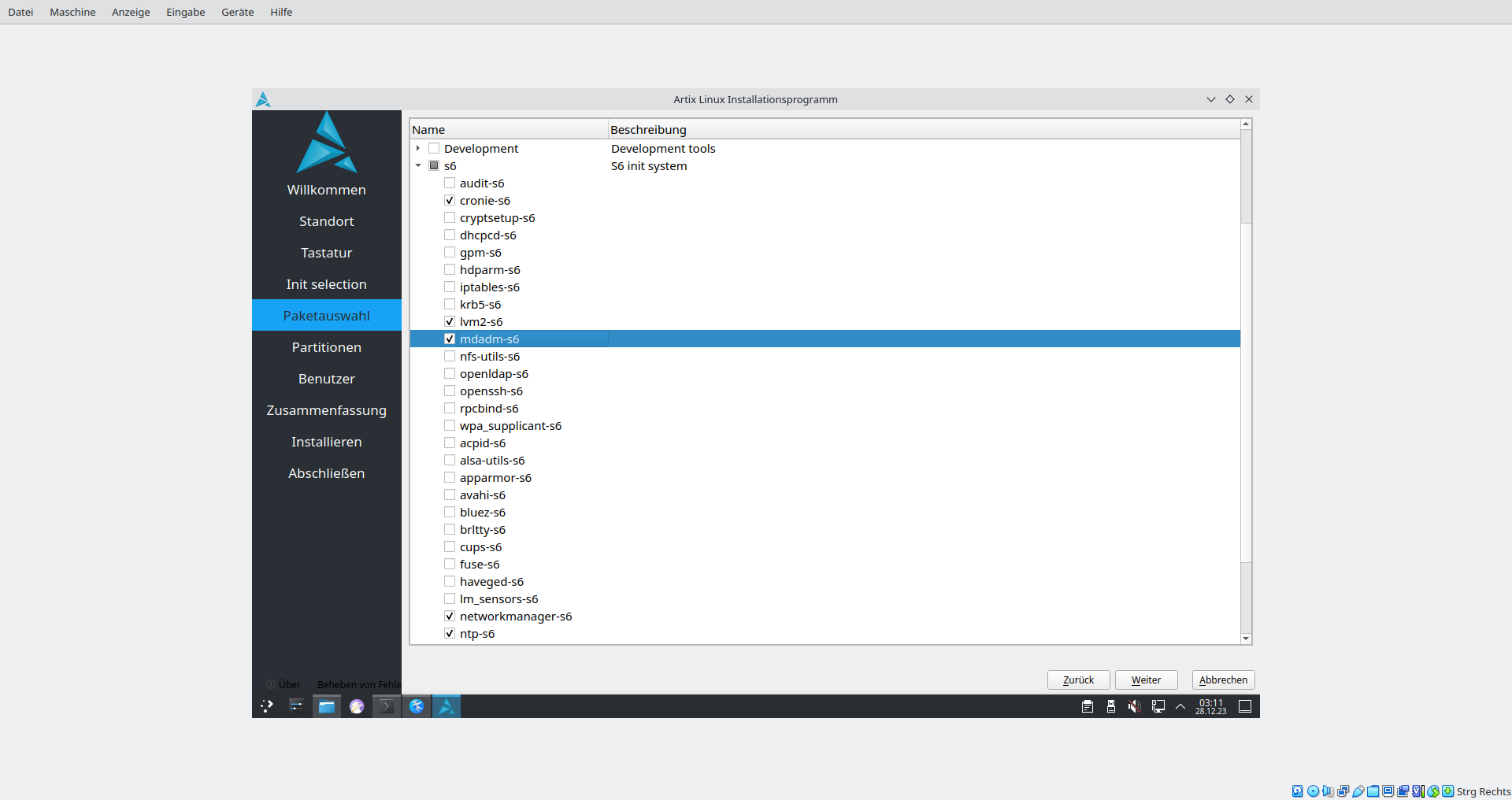Select the bluez-s6 row
The height and width of the screenshot is (800, 1512).
coord(825,512)
